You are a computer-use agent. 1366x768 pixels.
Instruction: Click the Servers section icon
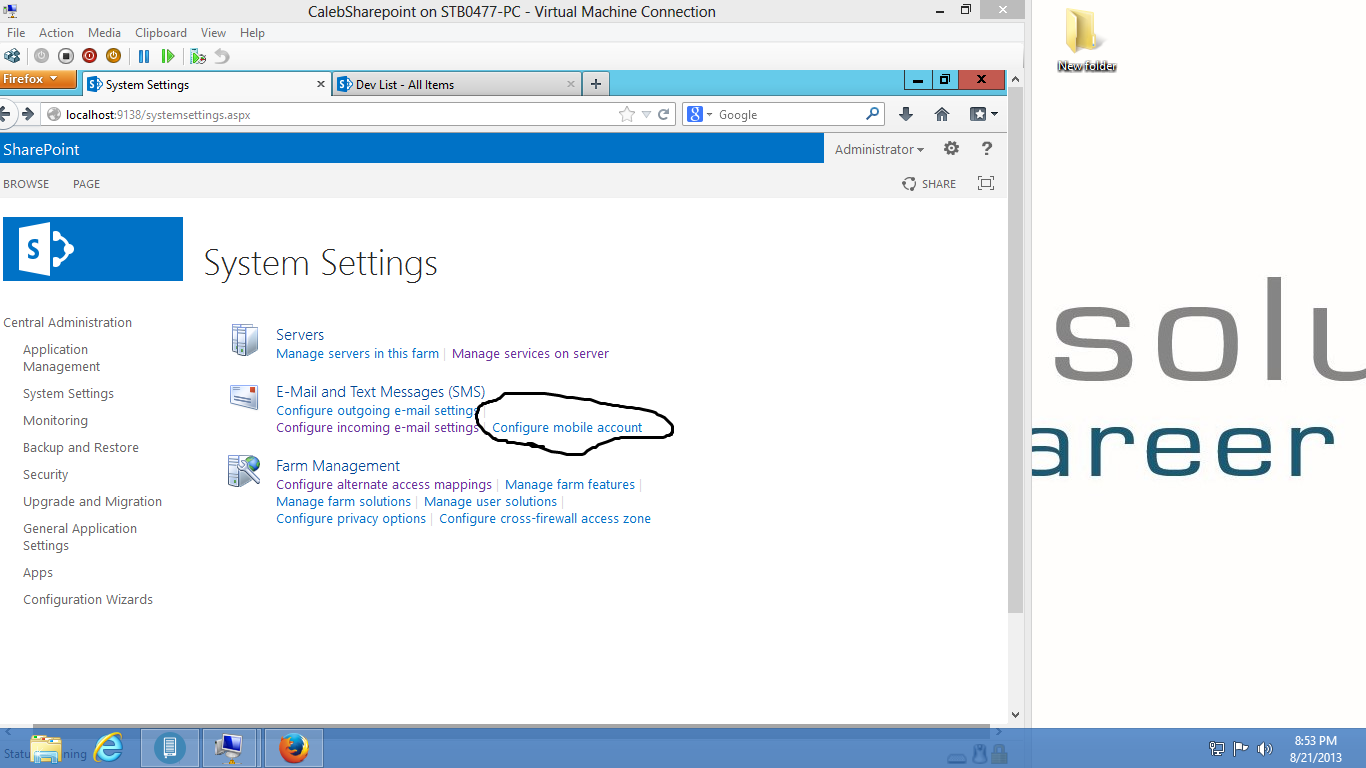pos(245,340)
